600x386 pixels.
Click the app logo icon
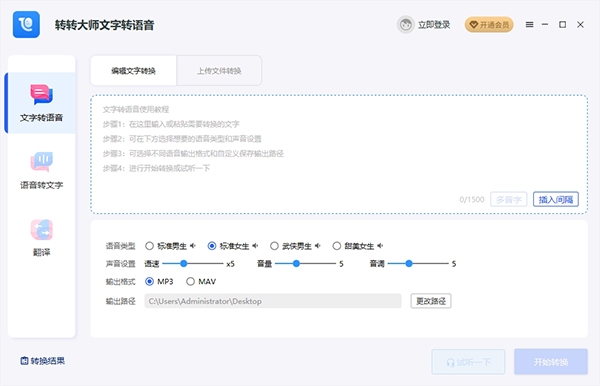26,24
